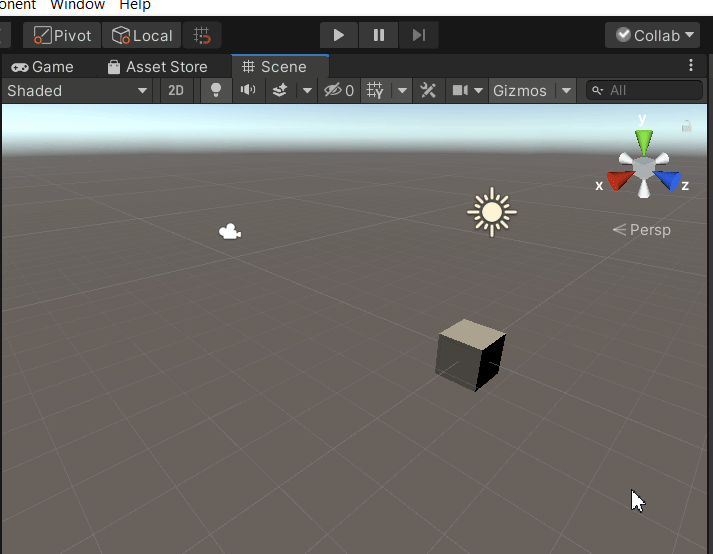Open the component tools wrench icon
713x554 pixels.
428,91
